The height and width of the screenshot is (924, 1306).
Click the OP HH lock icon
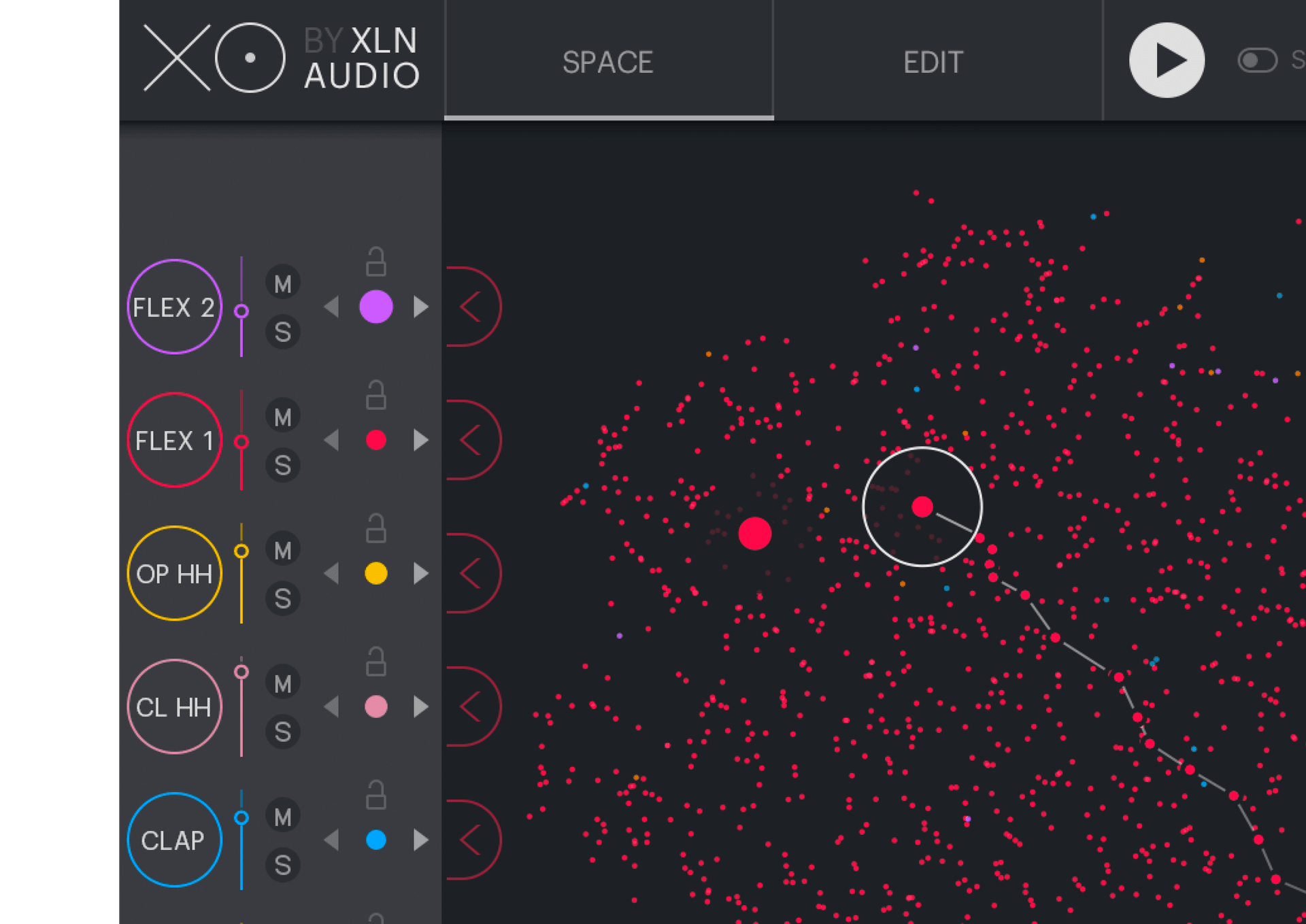tap(375, 528)
